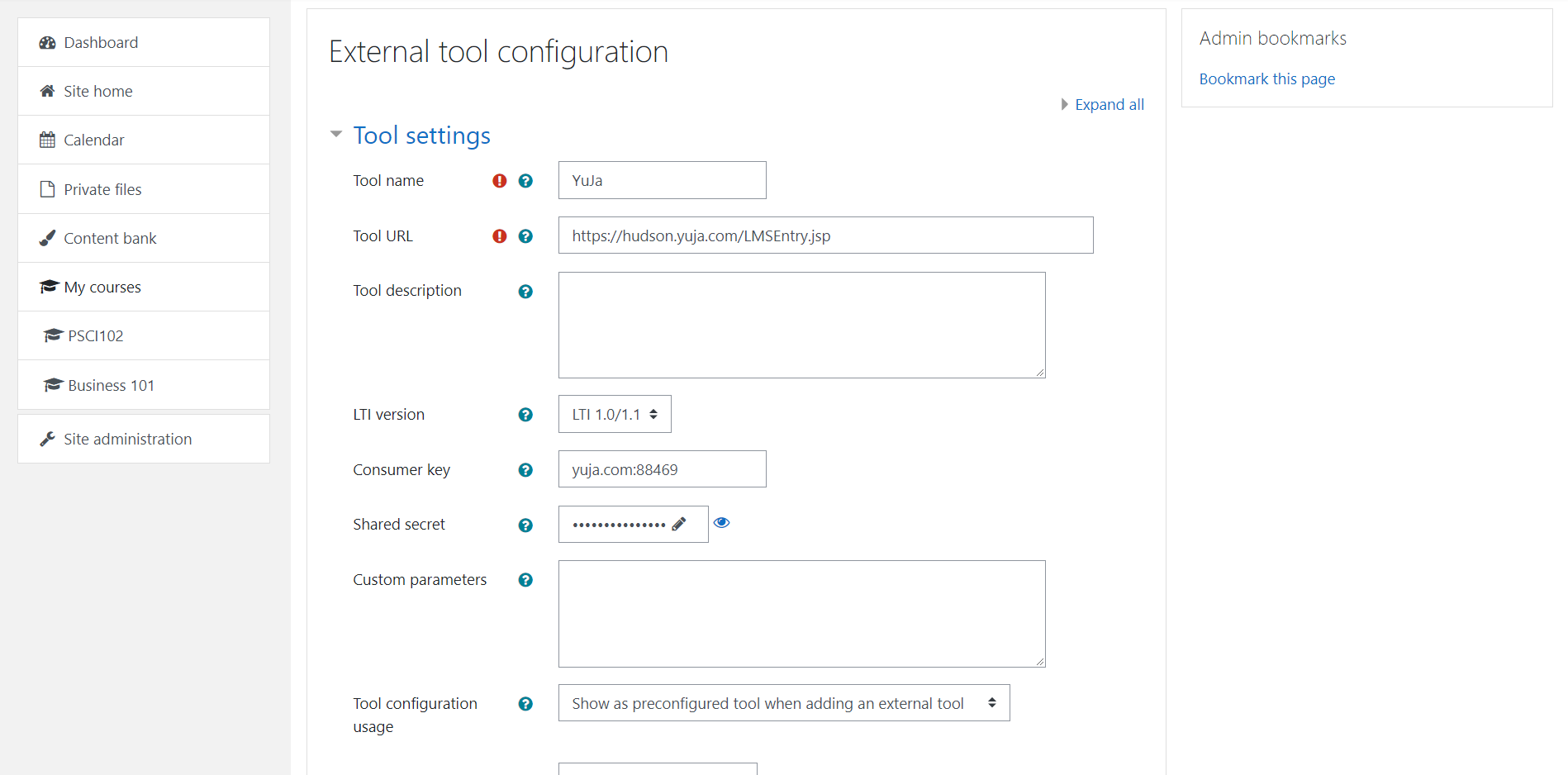Open help for Tool description

(x=525, y=292)
